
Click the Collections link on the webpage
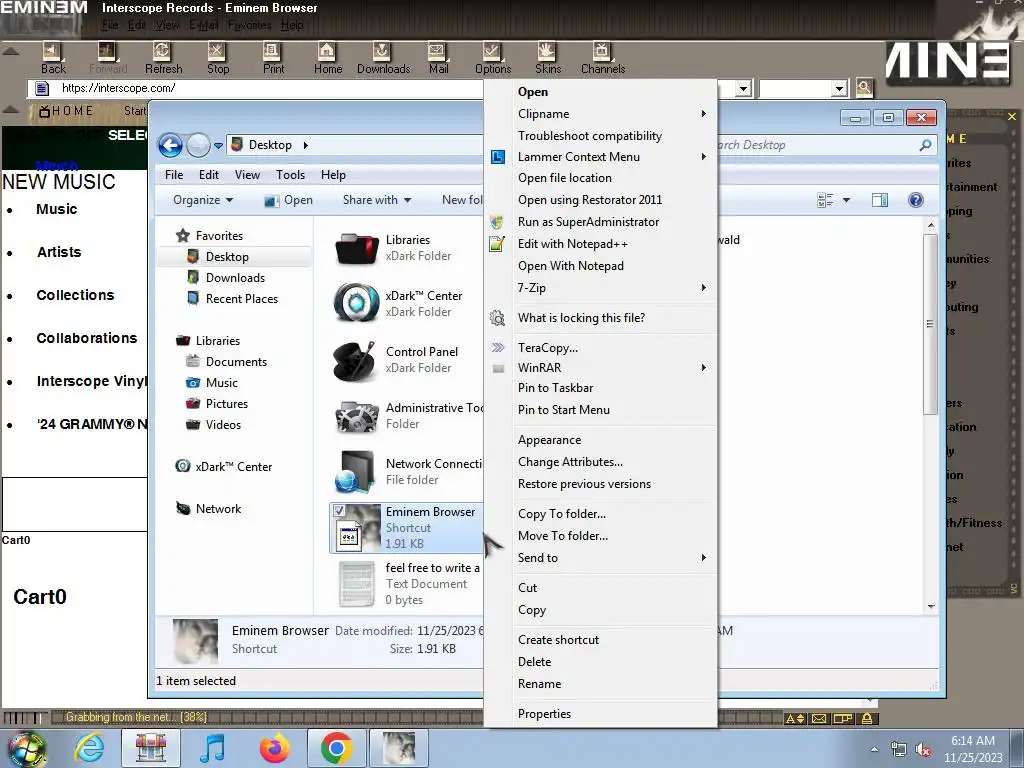click(x=75, y=295)
